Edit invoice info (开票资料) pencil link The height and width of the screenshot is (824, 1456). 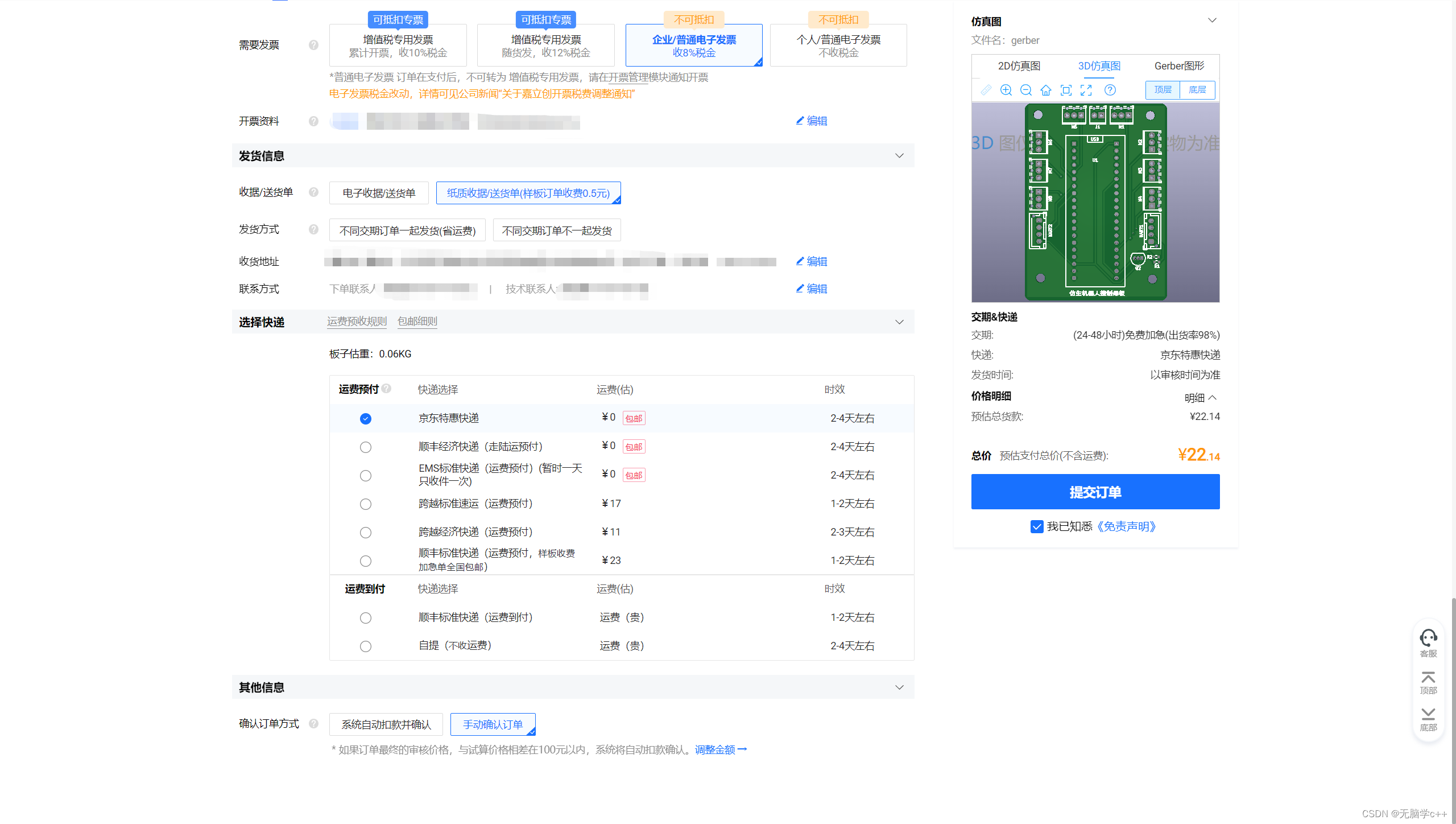pos(812,121)
